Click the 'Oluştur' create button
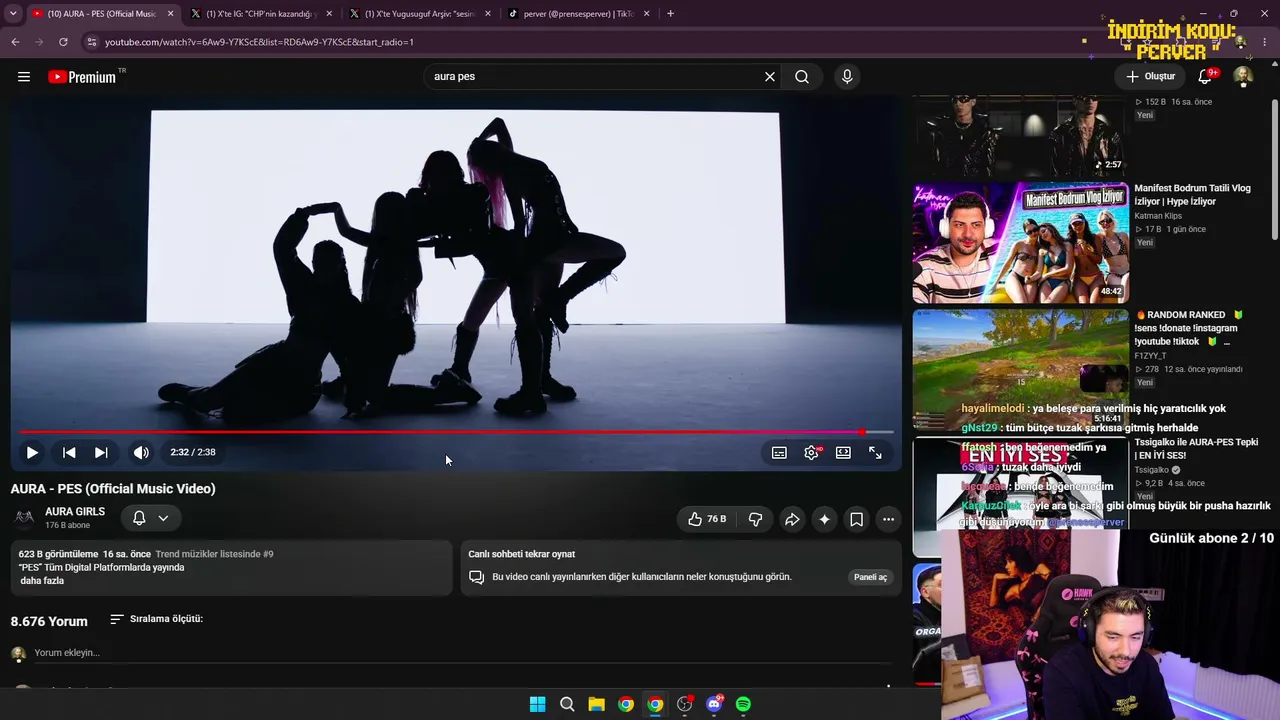 tap(1151, 77)
